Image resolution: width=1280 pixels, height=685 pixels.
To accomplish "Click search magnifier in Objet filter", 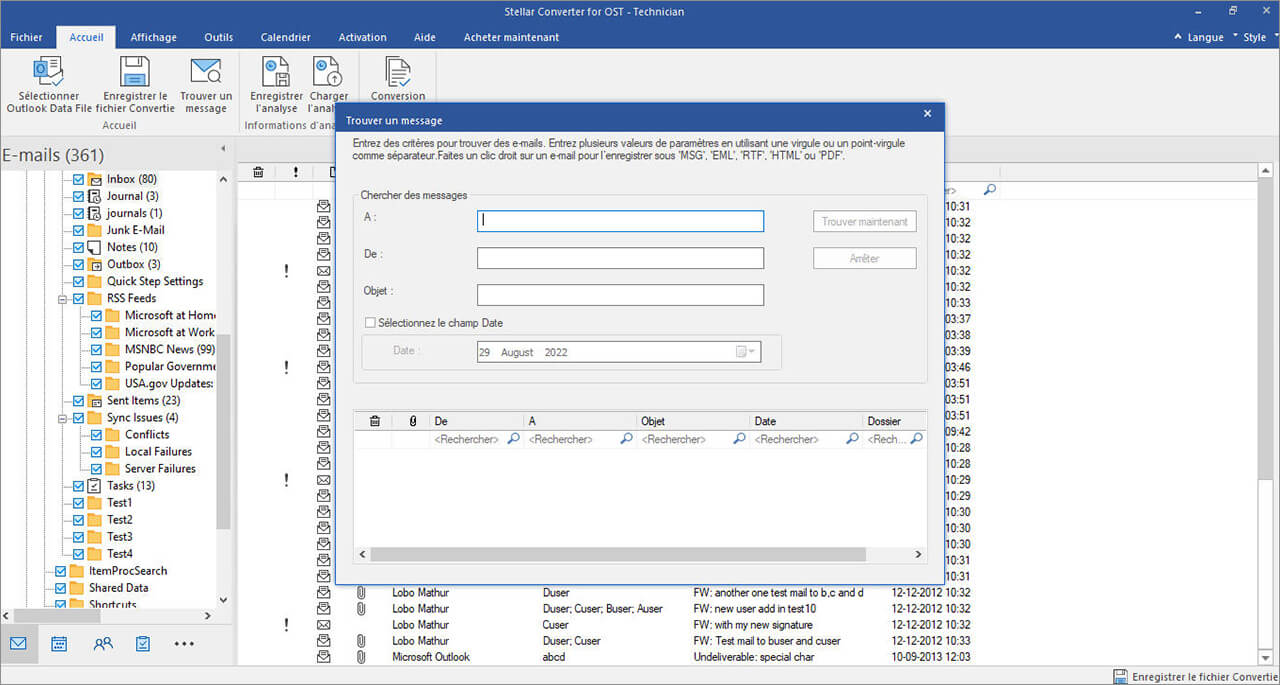I will (739, 439).
